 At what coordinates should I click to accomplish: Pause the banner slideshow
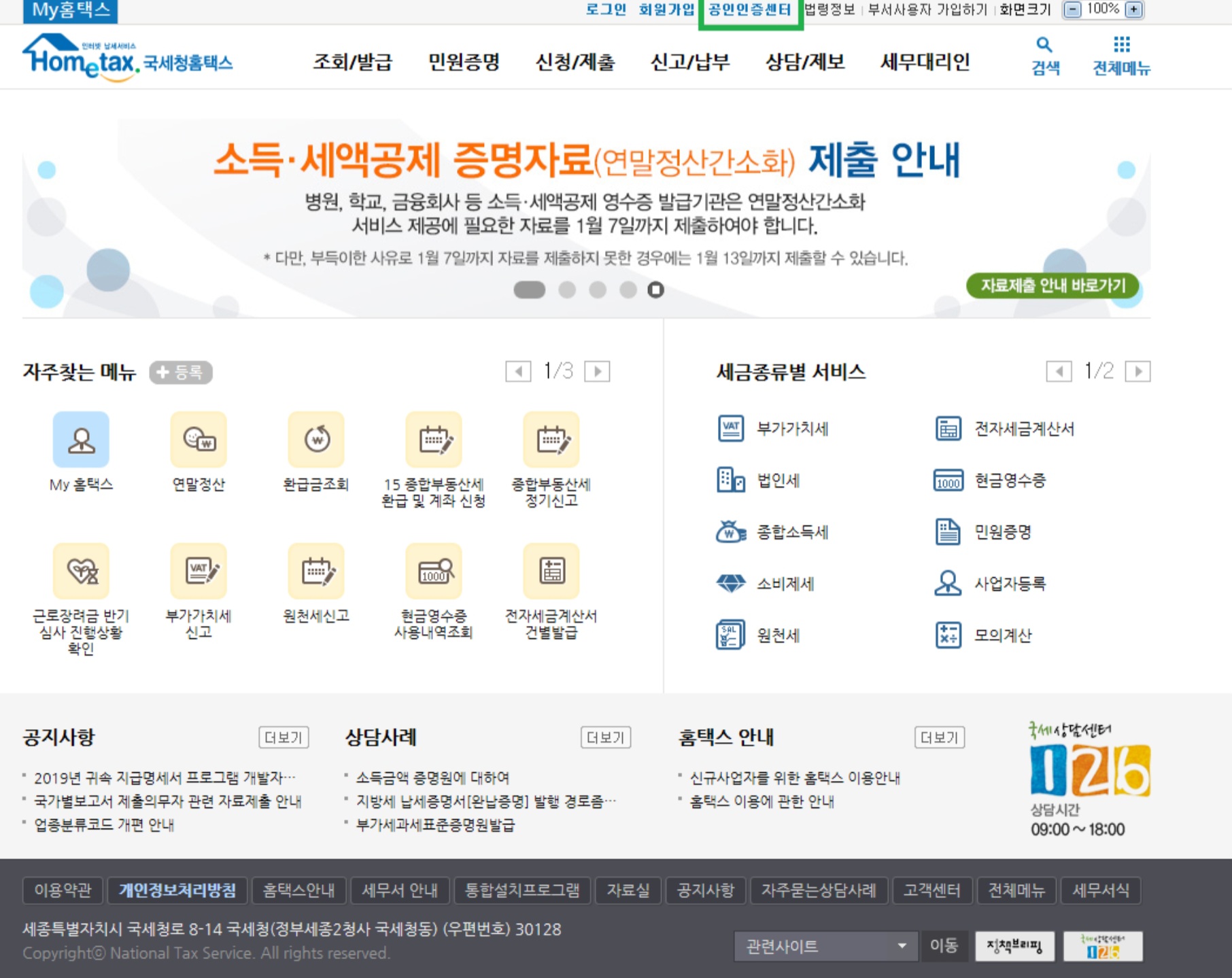click(655, 290)
